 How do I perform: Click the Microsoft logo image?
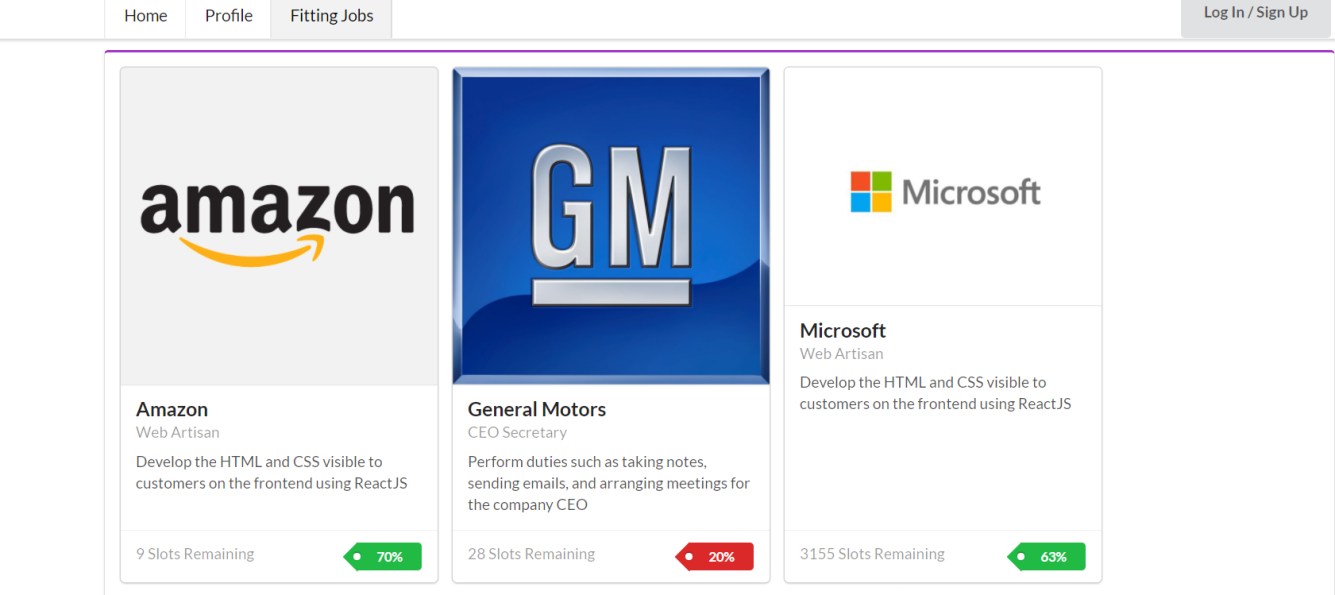(943, 187)
